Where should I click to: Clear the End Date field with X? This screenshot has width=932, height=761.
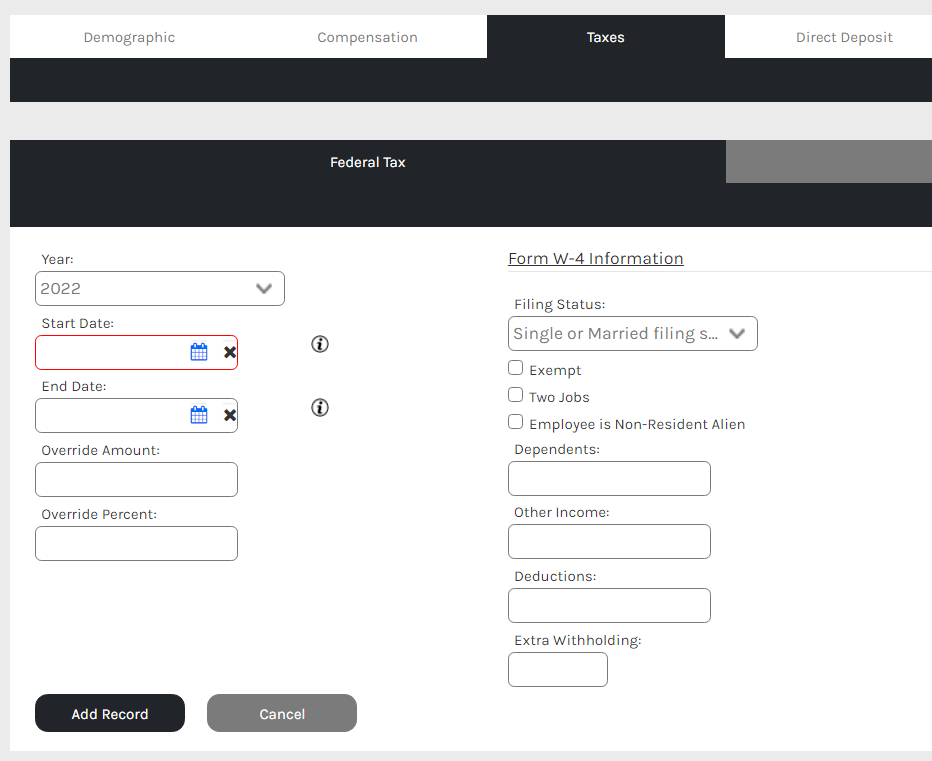pyautogui.click(x=230, y=415)
